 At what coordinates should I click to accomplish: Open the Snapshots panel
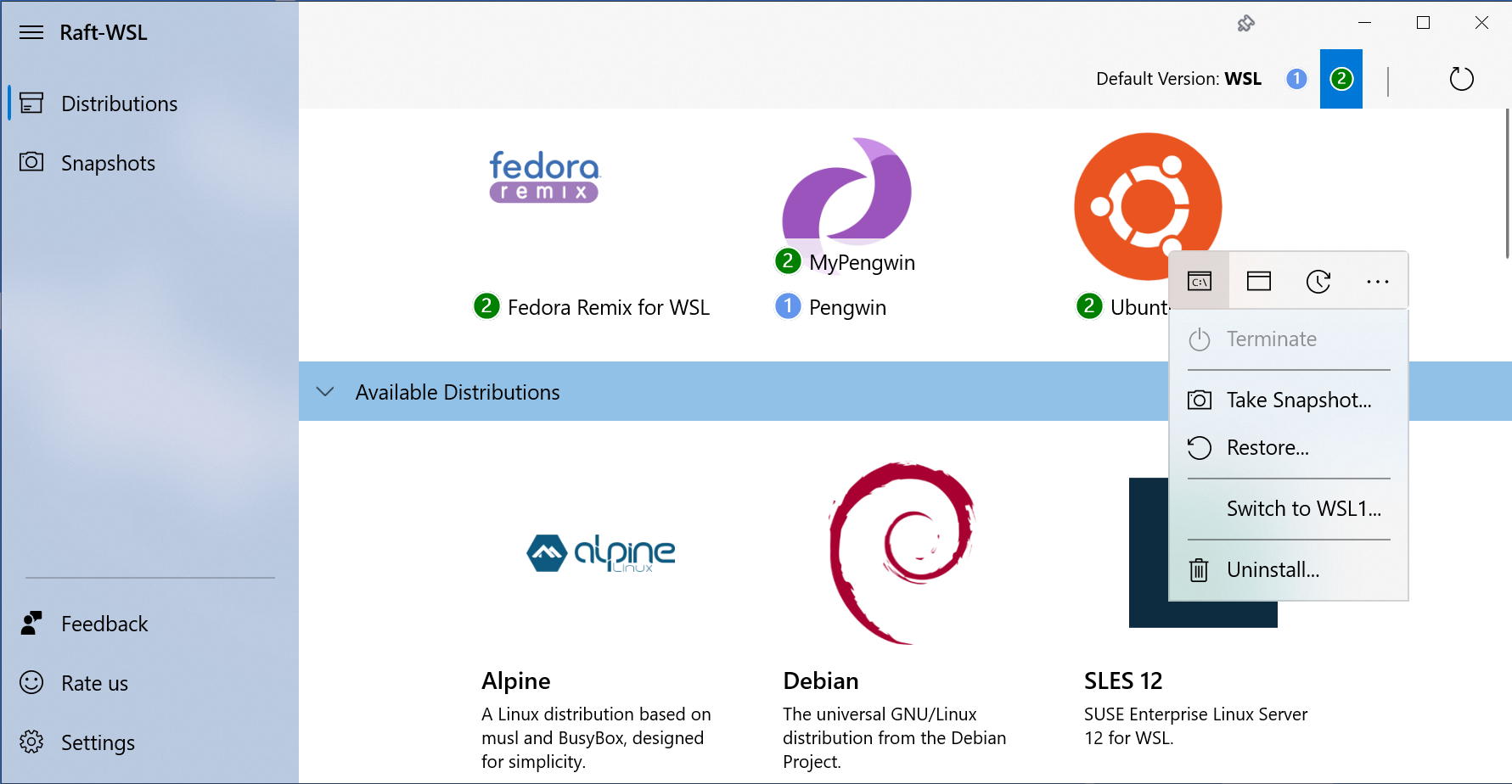107,163
